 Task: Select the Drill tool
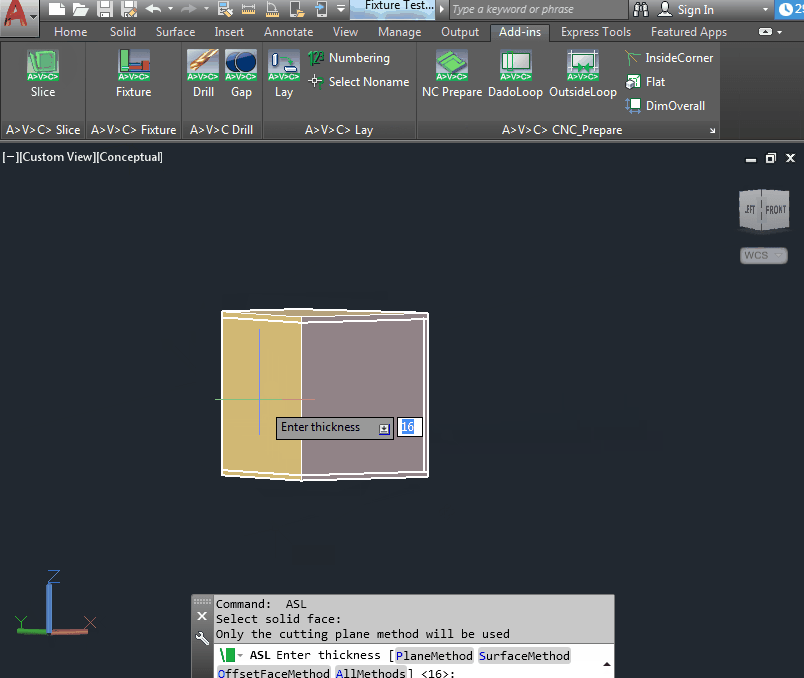tap(203, 73)
